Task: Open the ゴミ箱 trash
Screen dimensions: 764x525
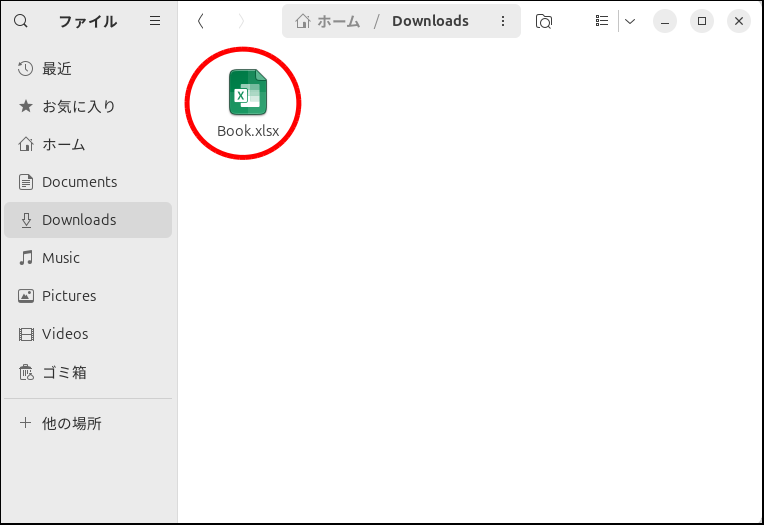Action: coord(64,372)
